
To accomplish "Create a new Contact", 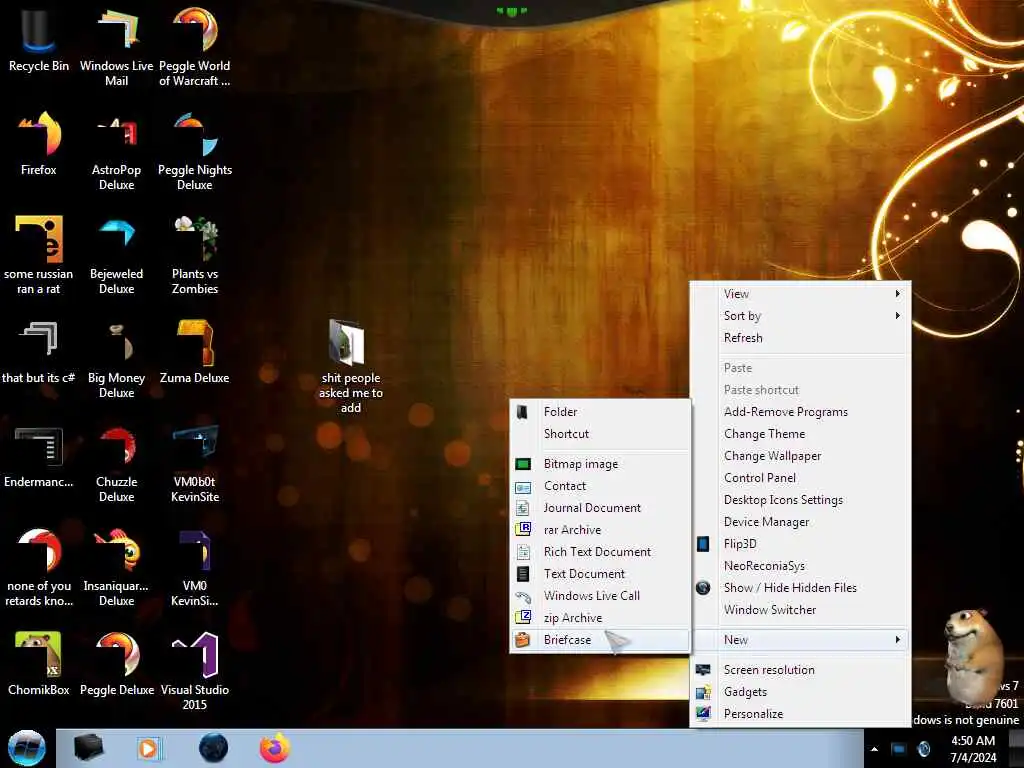I will pos(600,487).
